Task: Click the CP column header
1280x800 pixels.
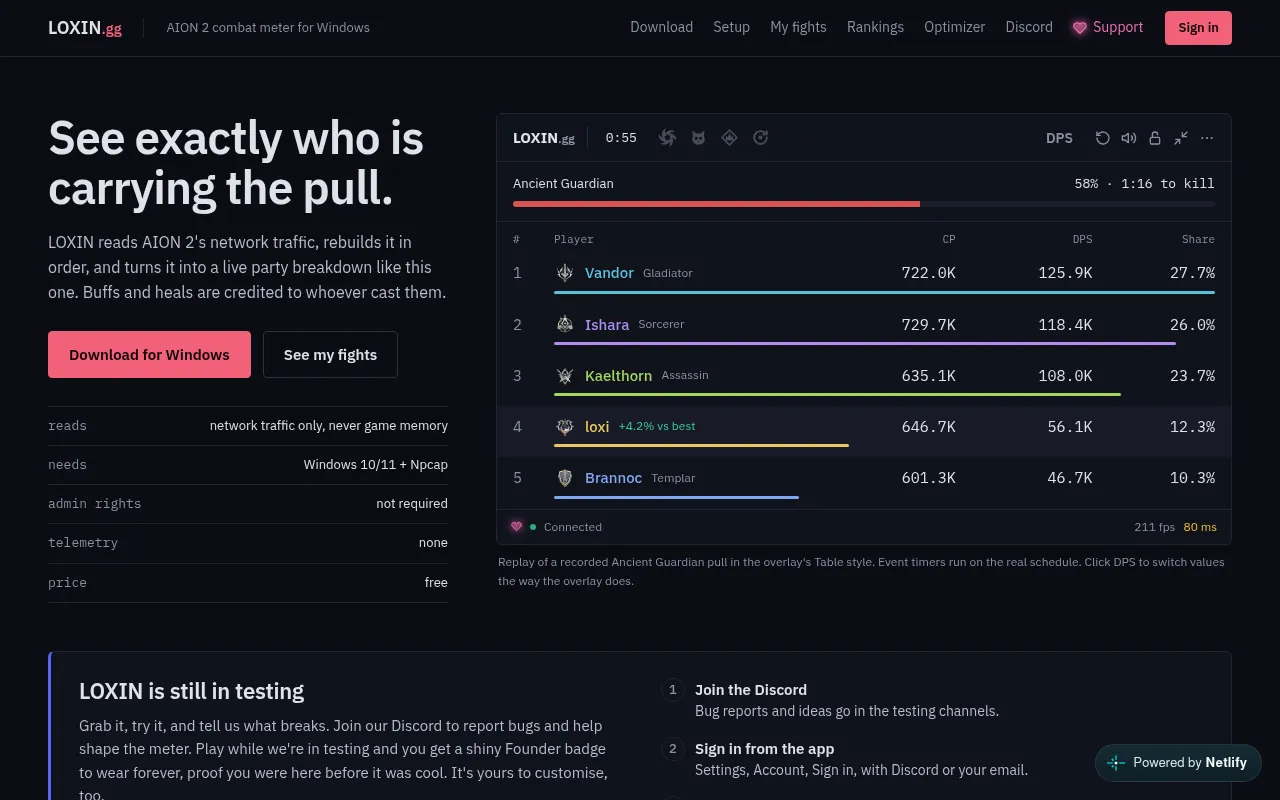Action: click(949, 239)
